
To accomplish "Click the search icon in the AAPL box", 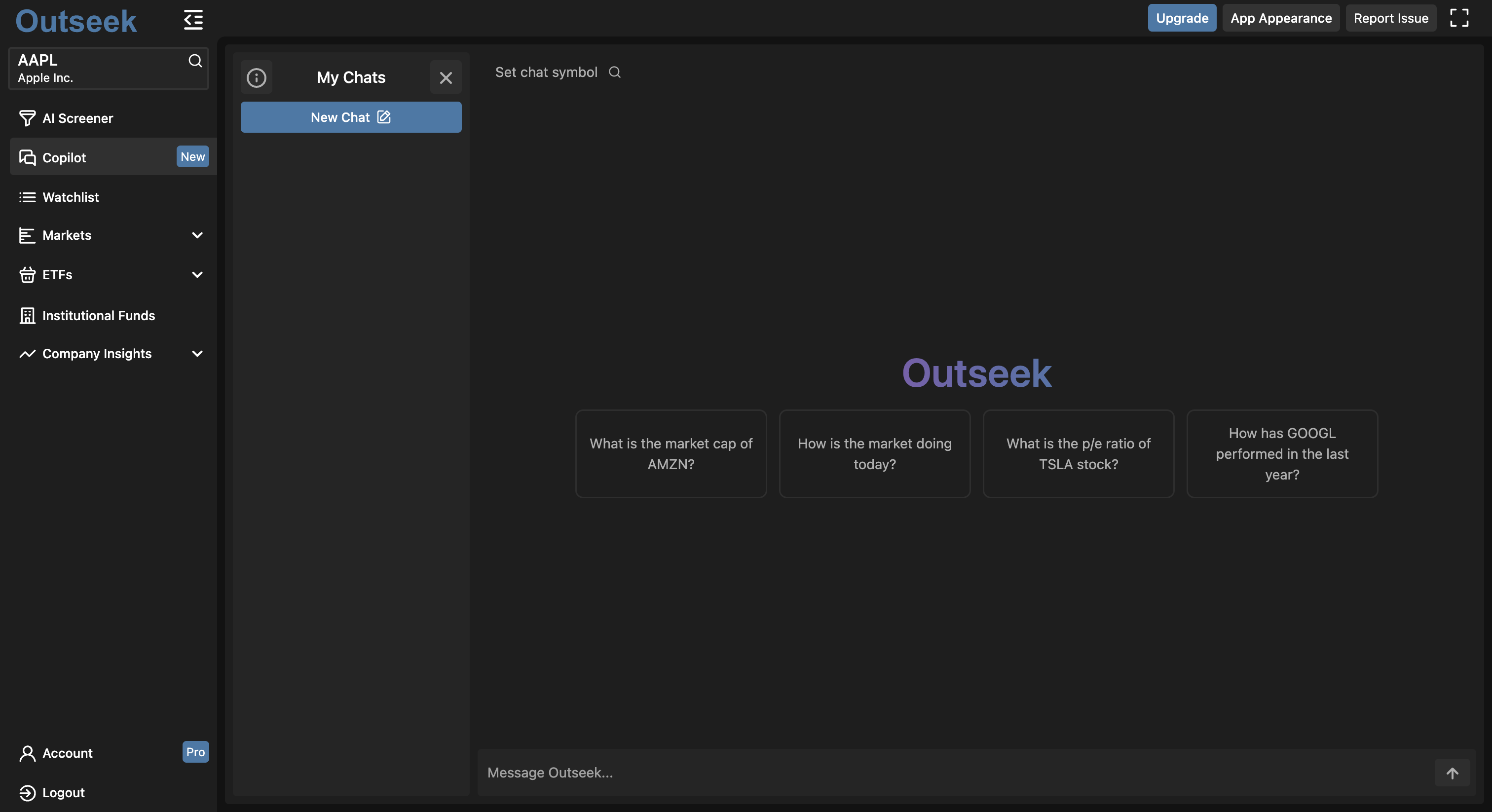I will [195, 61].
